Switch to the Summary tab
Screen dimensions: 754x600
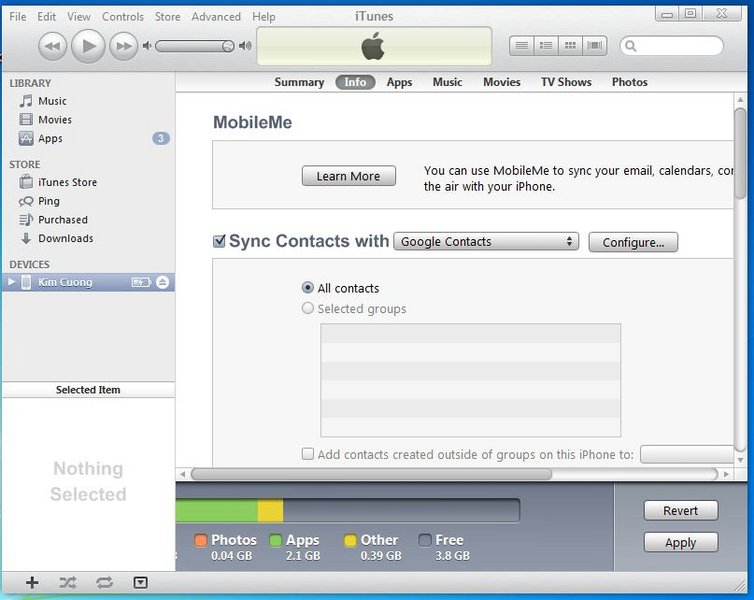(299, 82)
